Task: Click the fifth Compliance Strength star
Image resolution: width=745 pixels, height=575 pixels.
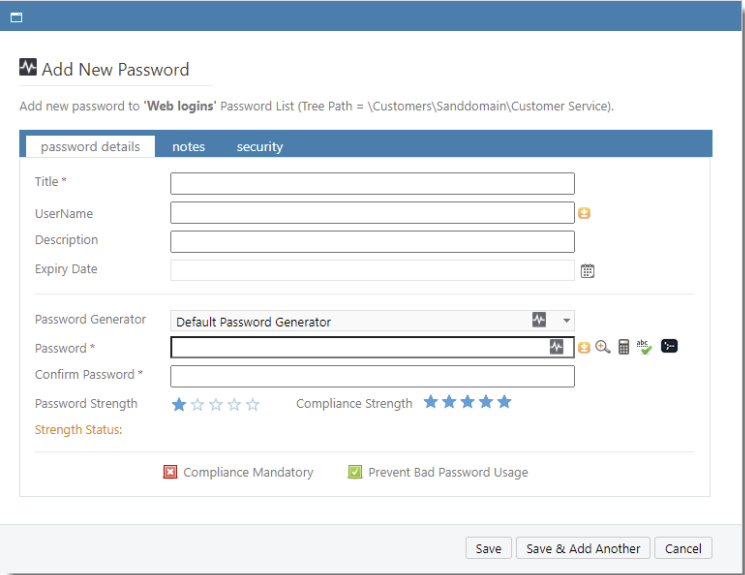Action: coord(504,402)
